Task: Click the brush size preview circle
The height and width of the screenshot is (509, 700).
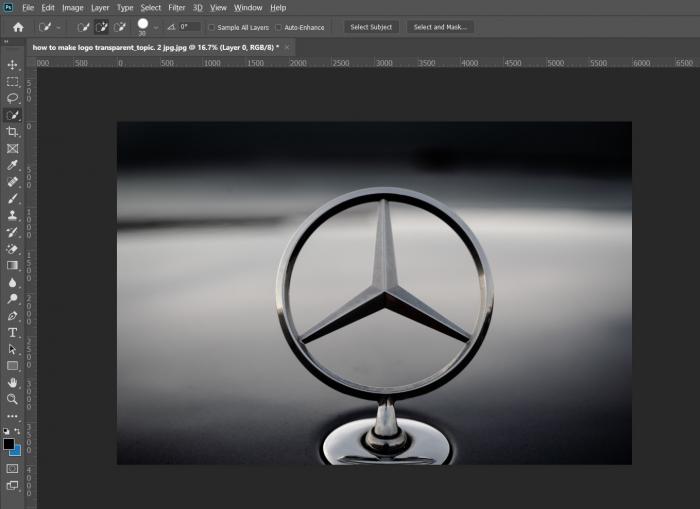Action: pyautogui.click(x=143, y=24)
